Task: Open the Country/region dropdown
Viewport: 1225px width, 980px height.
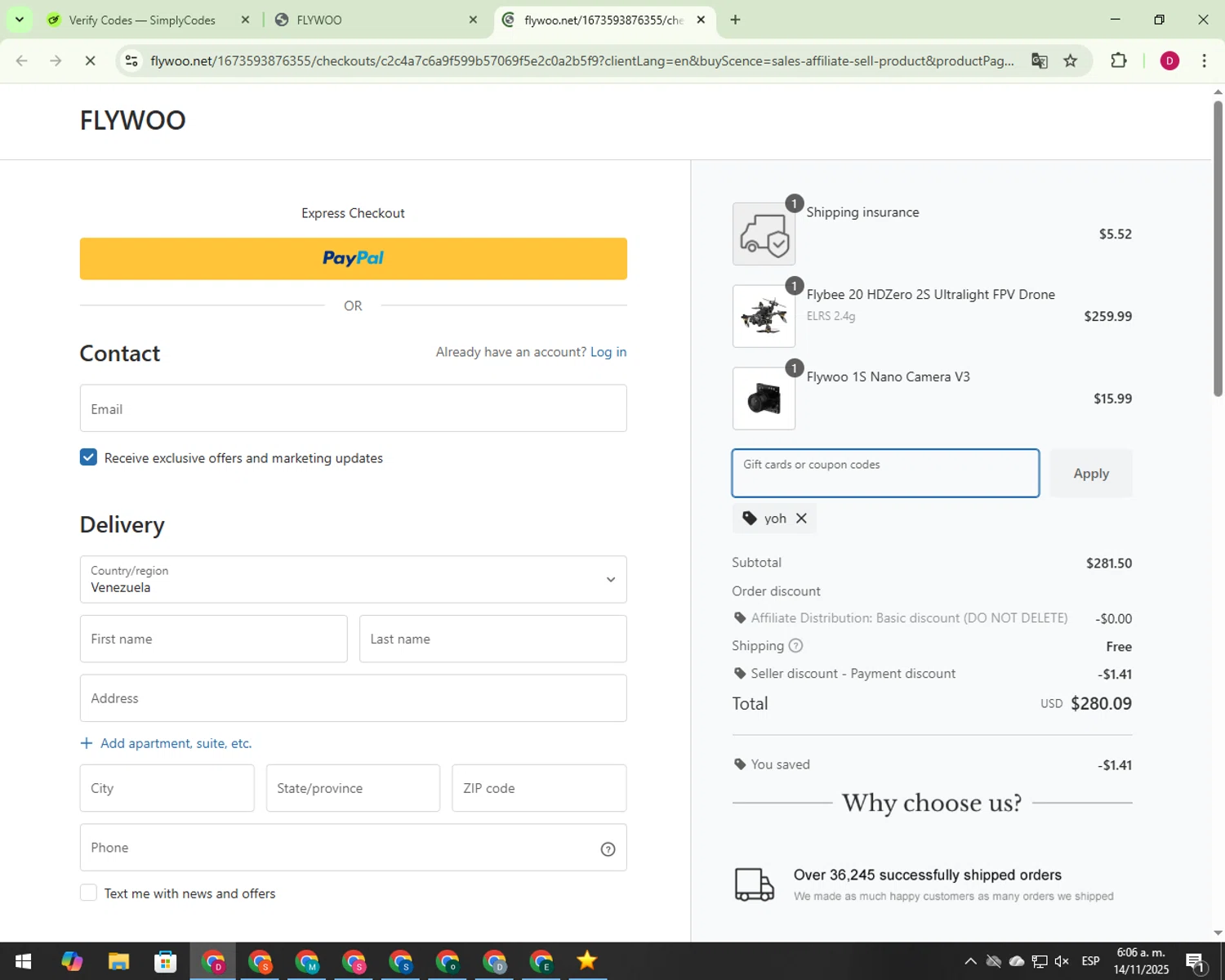Action: [353, 580]
